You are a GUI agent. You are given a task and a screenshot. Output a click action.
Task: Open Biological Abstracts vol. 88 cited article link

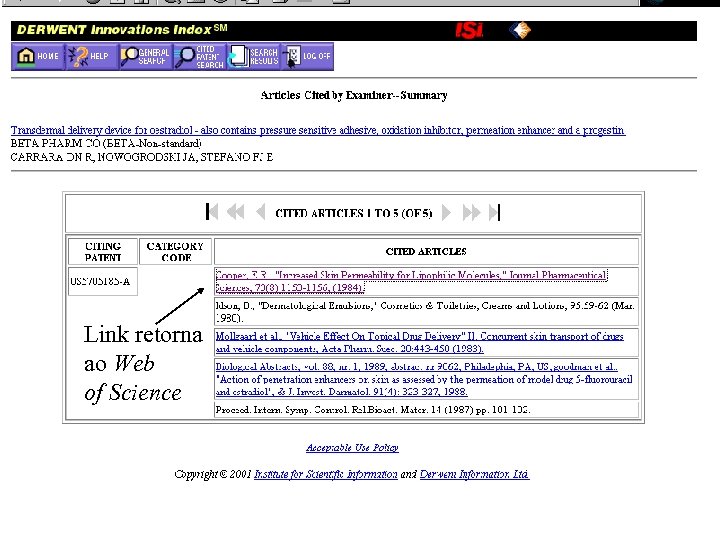pos(424,379)
